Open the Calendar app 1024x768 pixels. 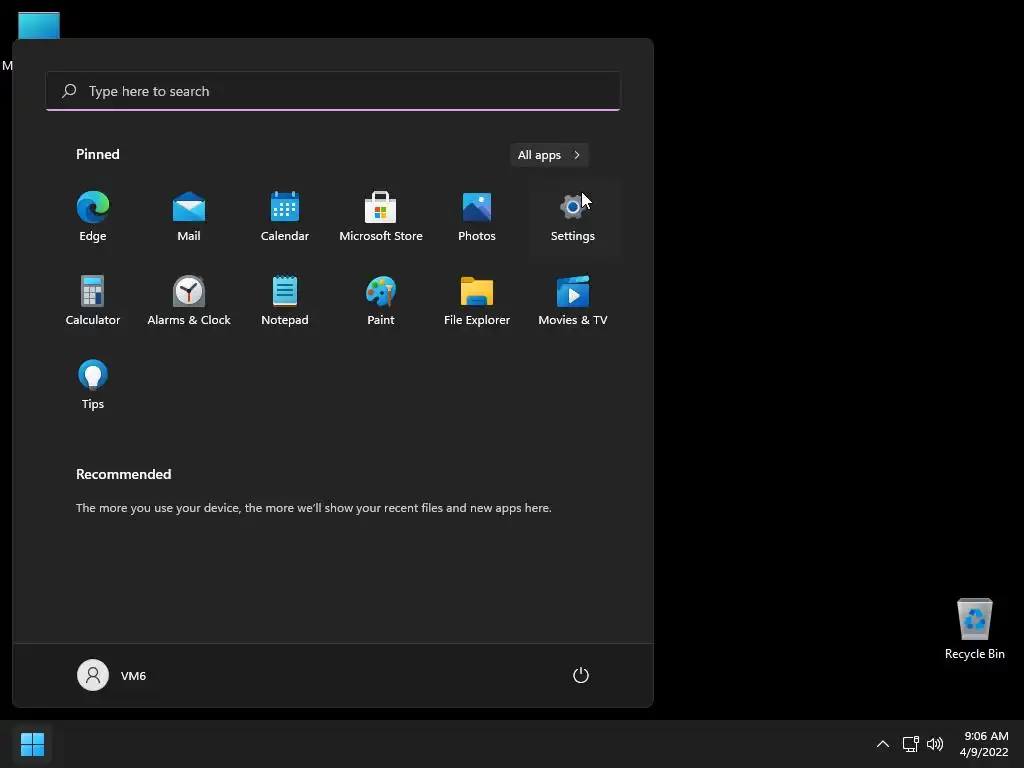coord(285,216)
